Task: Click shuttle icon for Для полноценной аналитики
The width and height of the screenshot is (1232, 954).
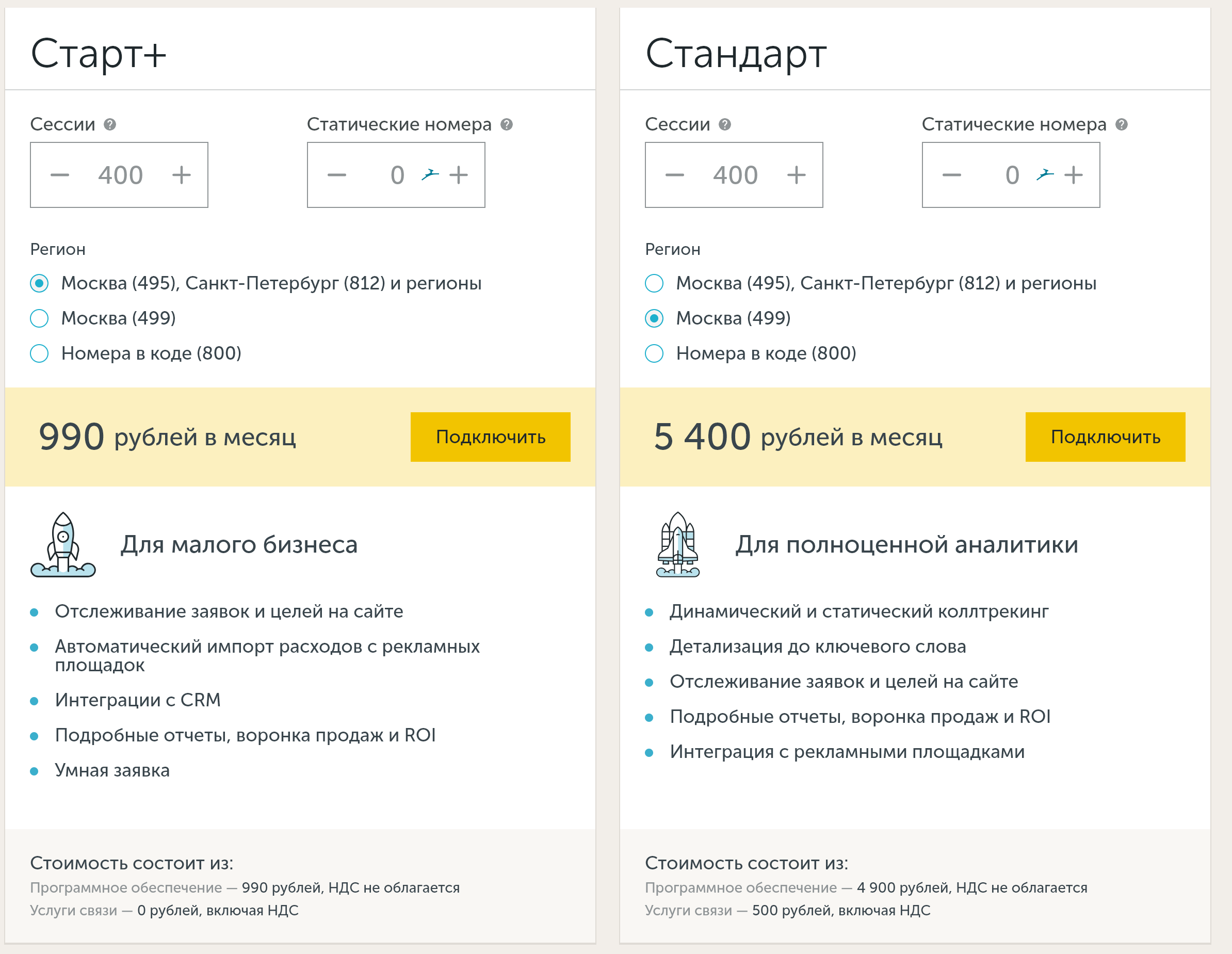Action: (677, 544)
